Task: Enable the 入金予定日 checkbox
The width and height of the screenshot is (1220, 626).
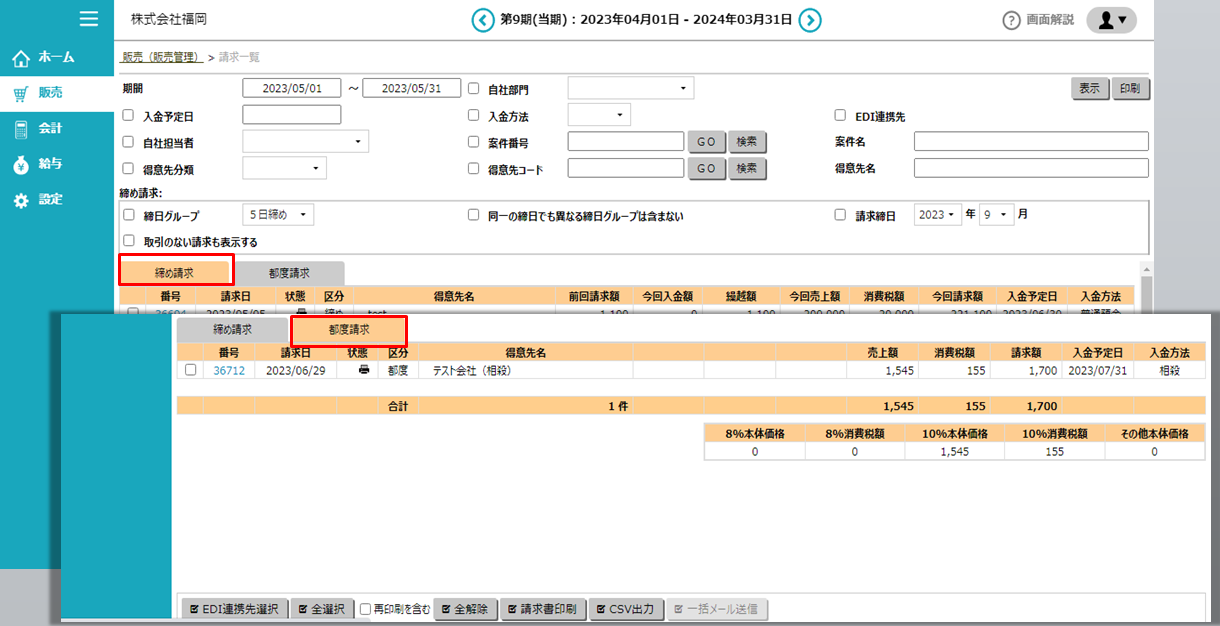Action: [128, 116]
